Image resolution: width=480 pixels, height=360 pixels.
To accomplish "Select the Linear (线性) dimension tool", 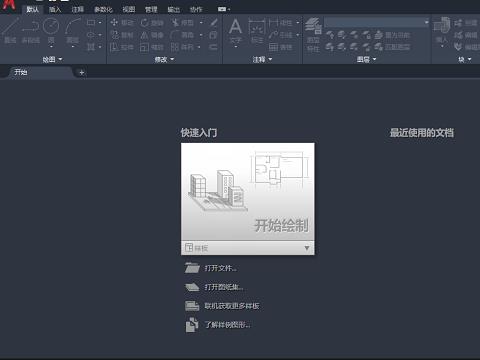I will (281, 23).
